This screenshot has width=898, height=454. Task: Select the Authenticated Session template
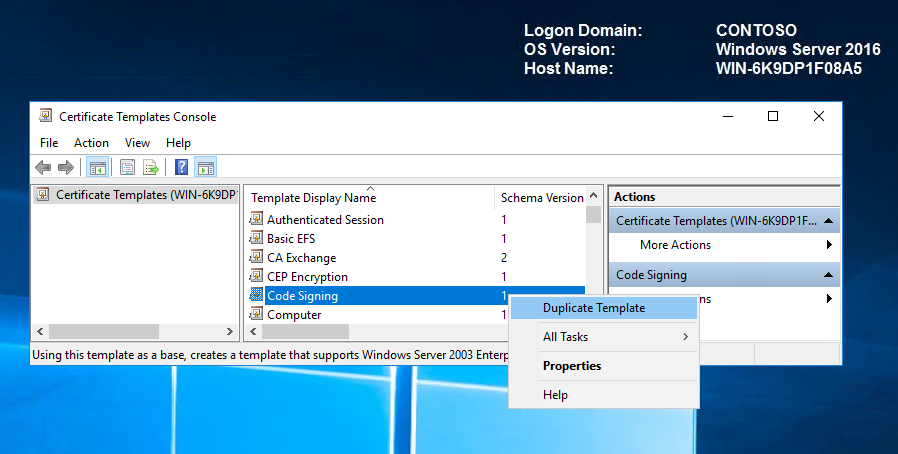coord(325,220)
